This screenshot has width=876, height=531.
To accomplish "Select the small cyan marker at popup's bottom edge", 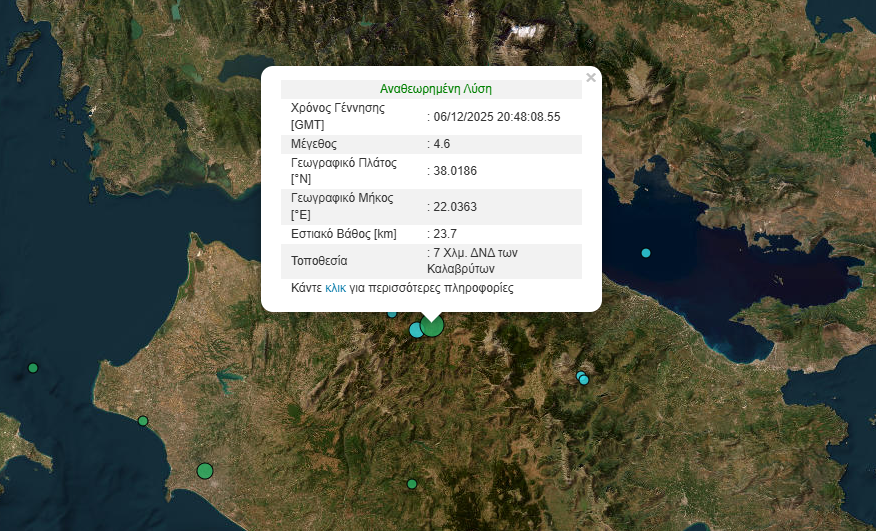I will point(392,313).
